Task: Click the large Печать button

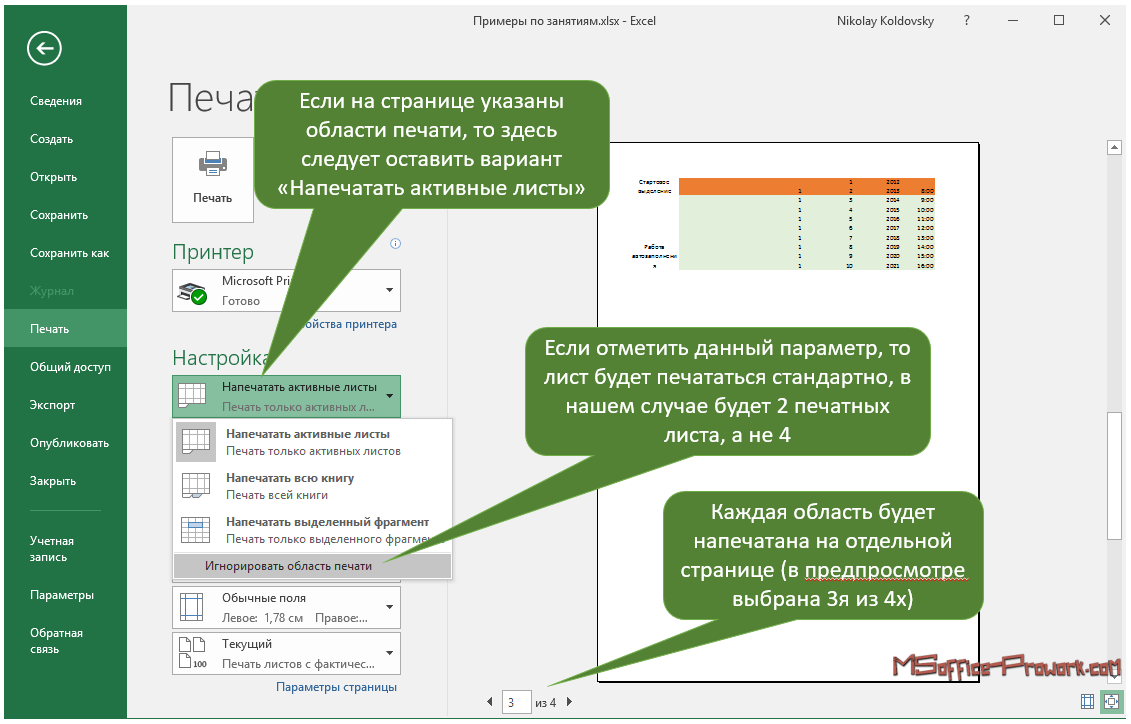Action: click(213, 180)
